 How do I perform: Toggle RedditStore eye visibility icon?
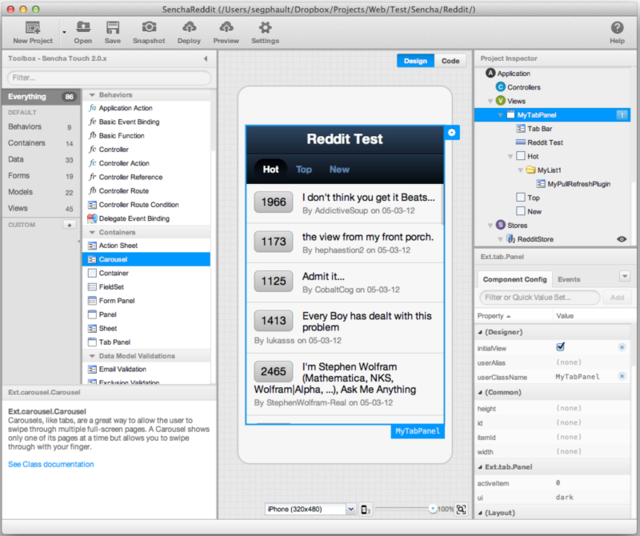pyautogui.click(x=622, y=239)
